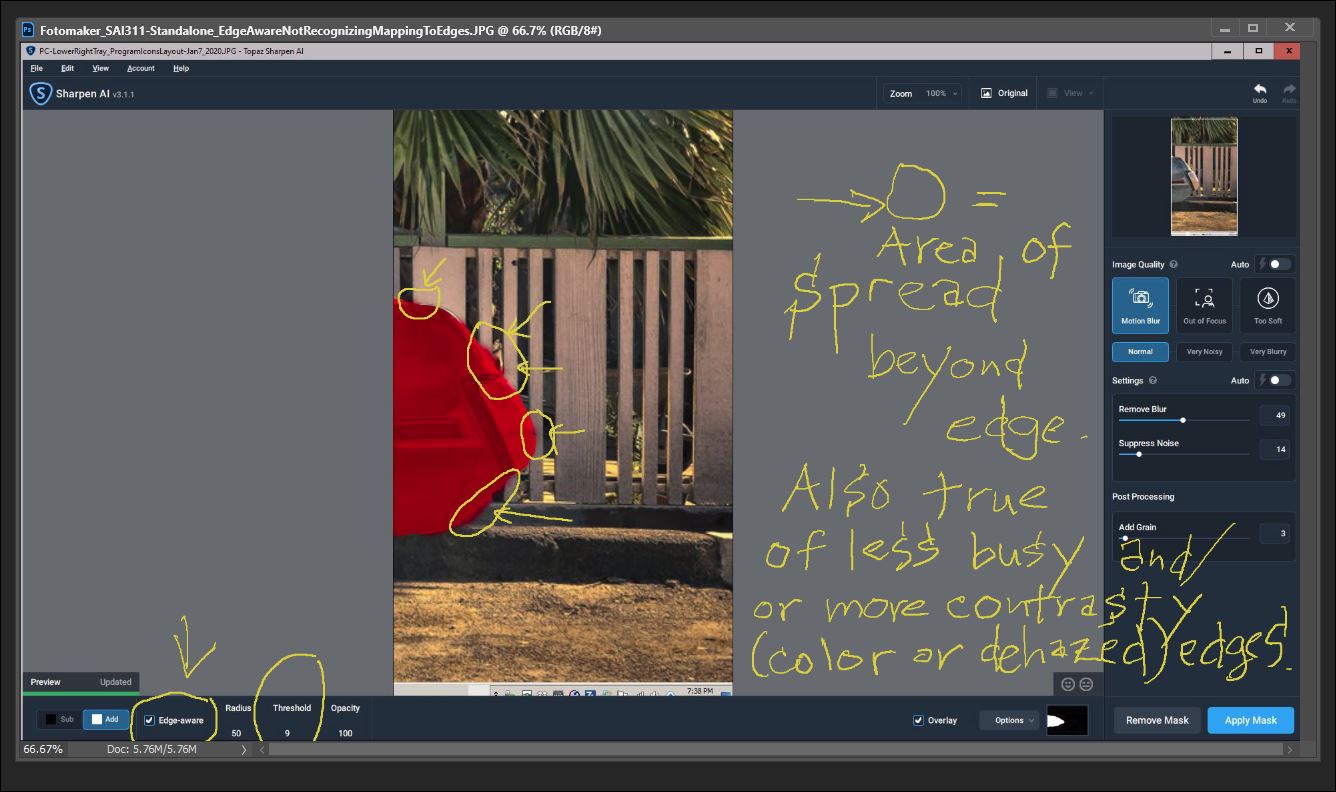
Task: Click the Remove Blur slider handle
Action: tap(1183, 420)
